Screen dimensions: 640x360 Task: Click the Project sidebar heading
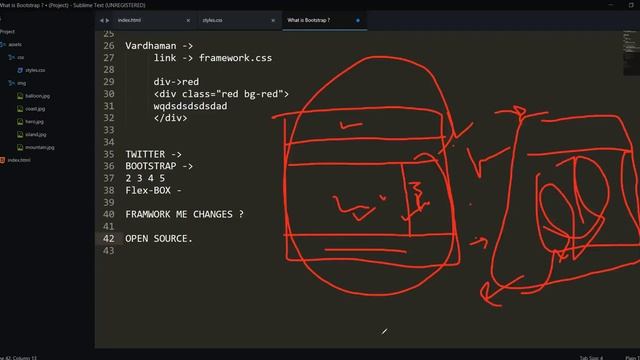[7, 32]
